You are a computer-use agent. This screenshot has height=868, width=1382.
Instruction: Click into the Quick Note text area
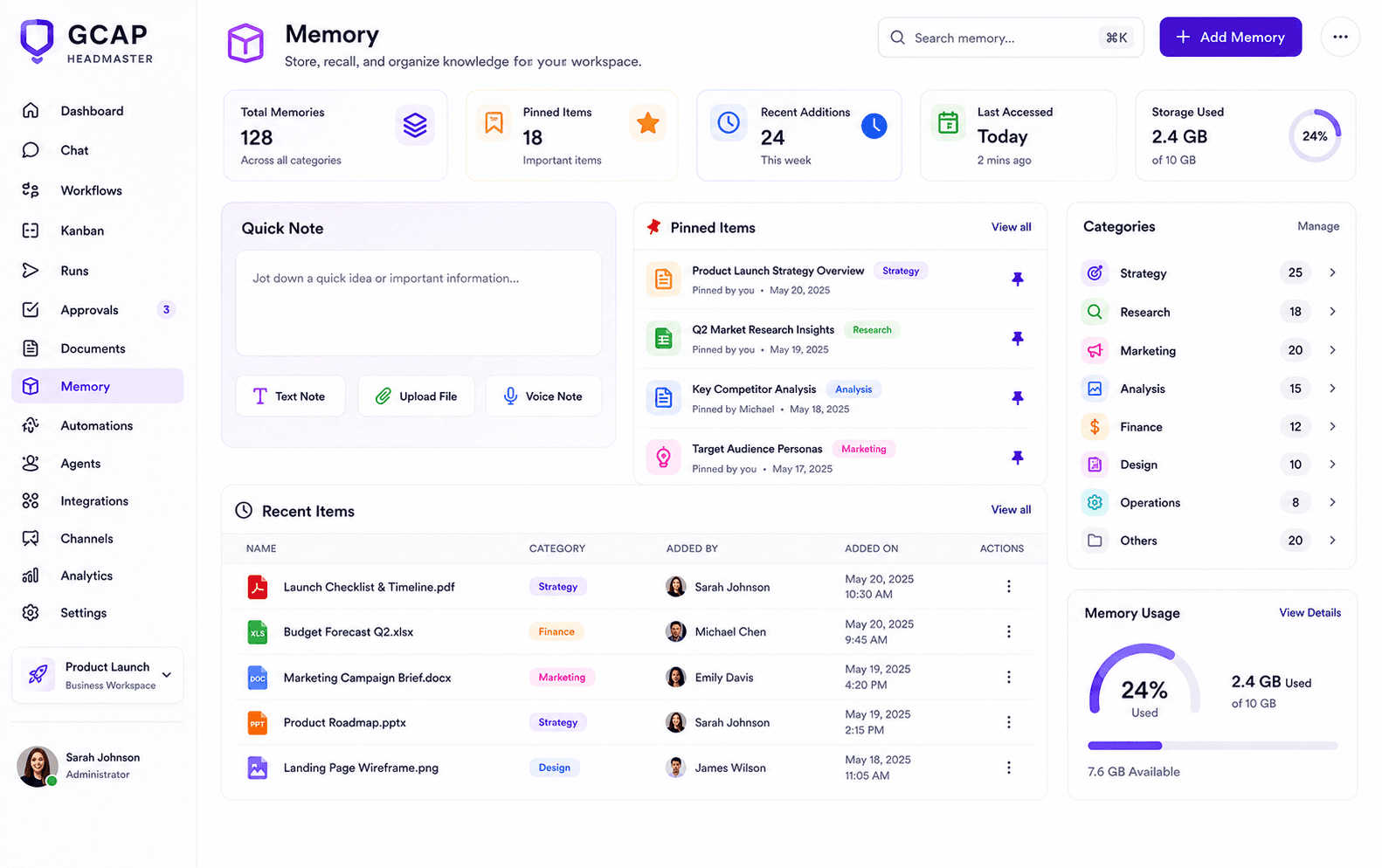point(418,303)
